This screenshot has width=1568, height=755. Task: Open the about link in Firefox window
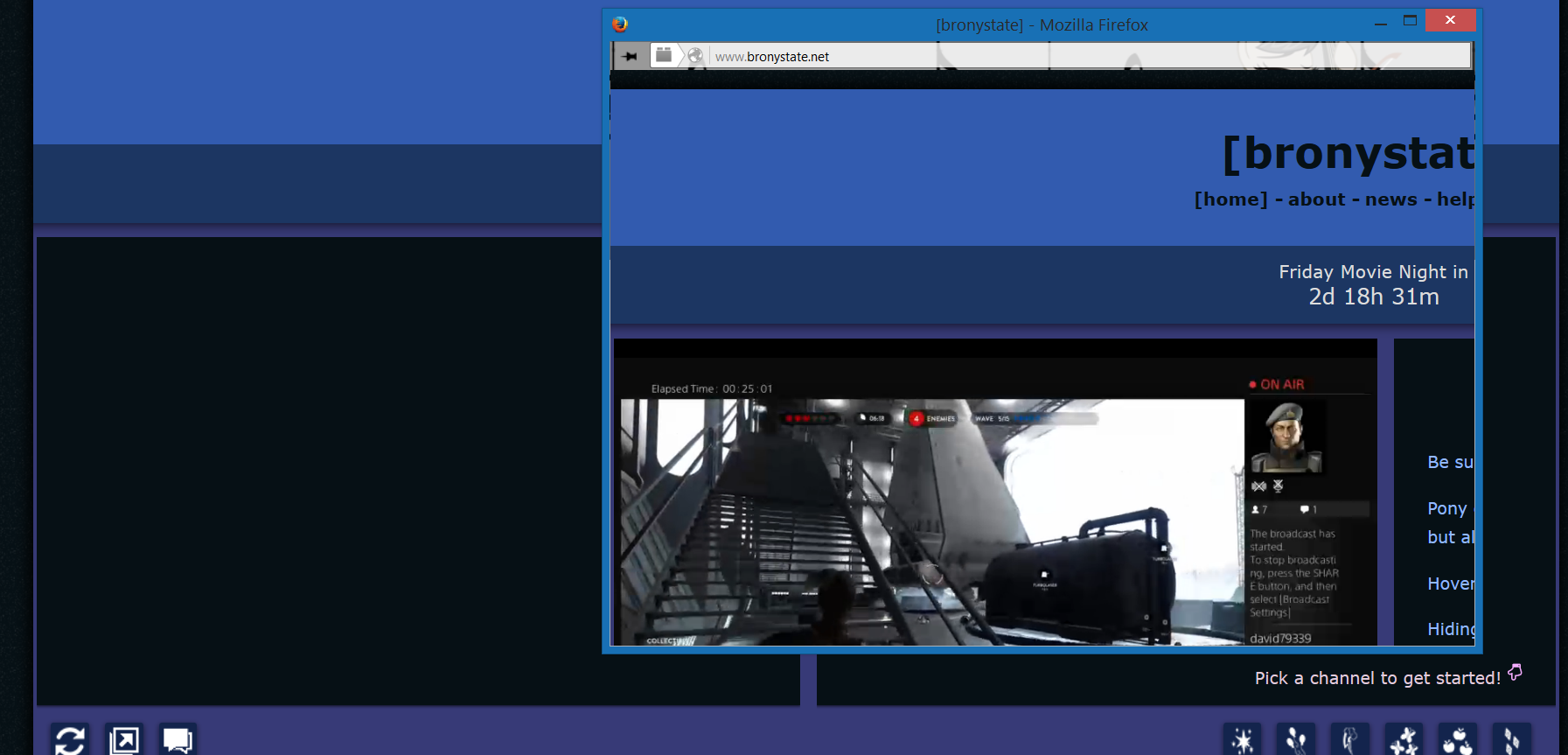tap(1317, 199)
